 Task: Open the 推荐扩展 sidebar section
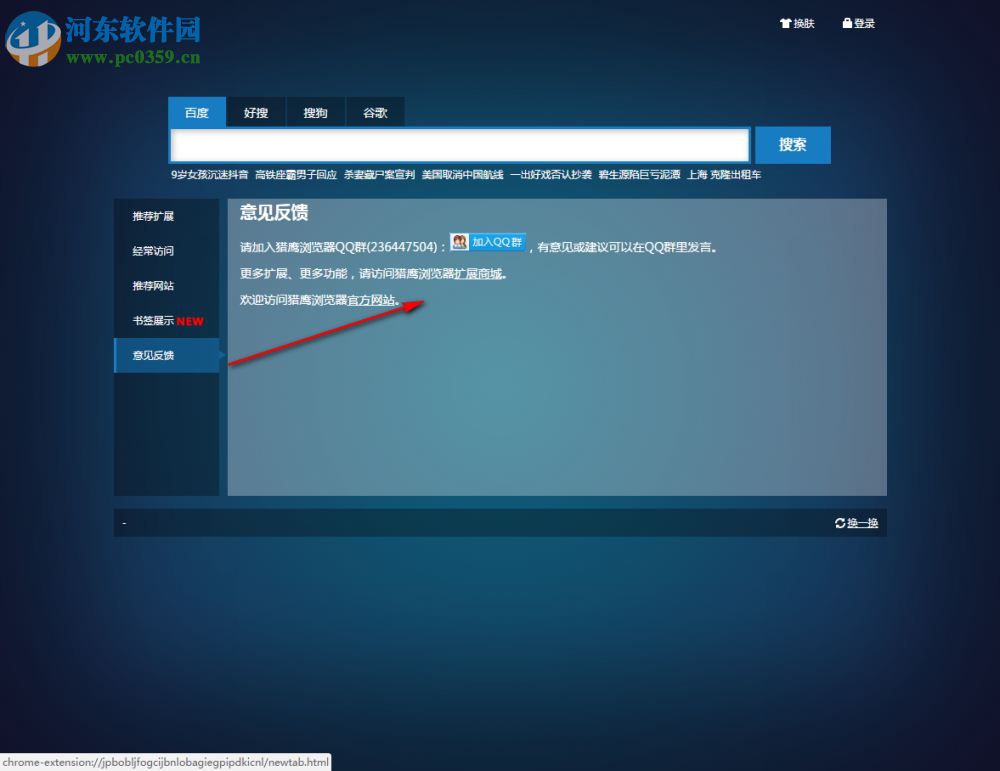(x=152, y=216)
